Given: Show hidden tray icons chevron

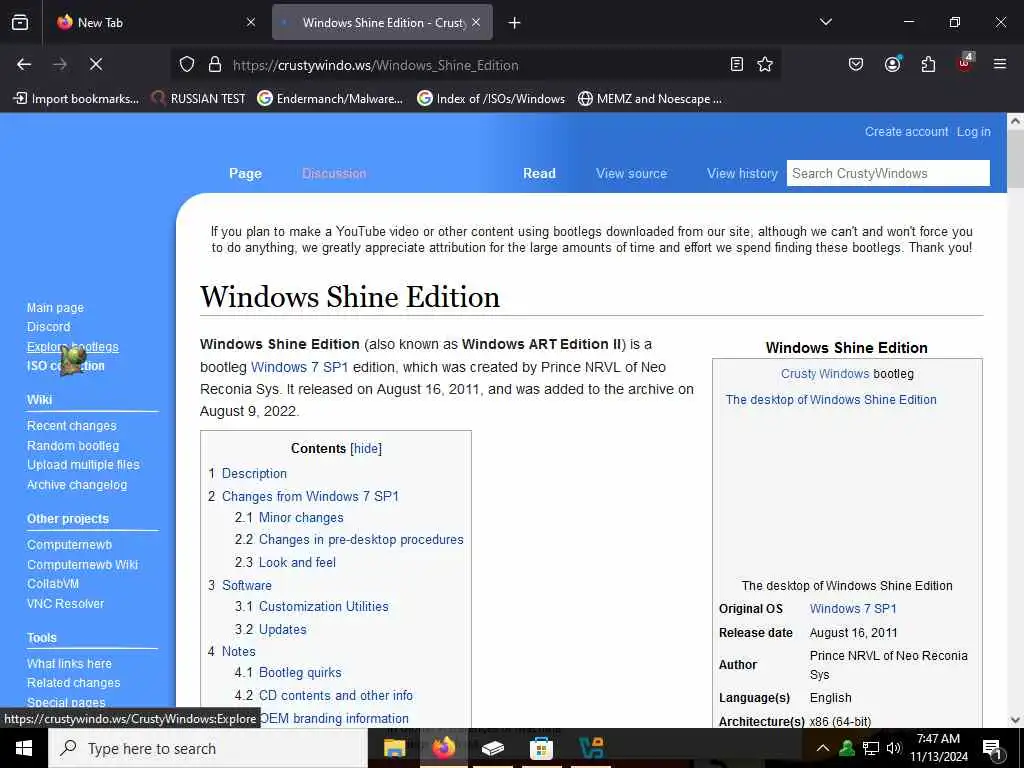Looking at the screenshot, I should coord(823,748).
